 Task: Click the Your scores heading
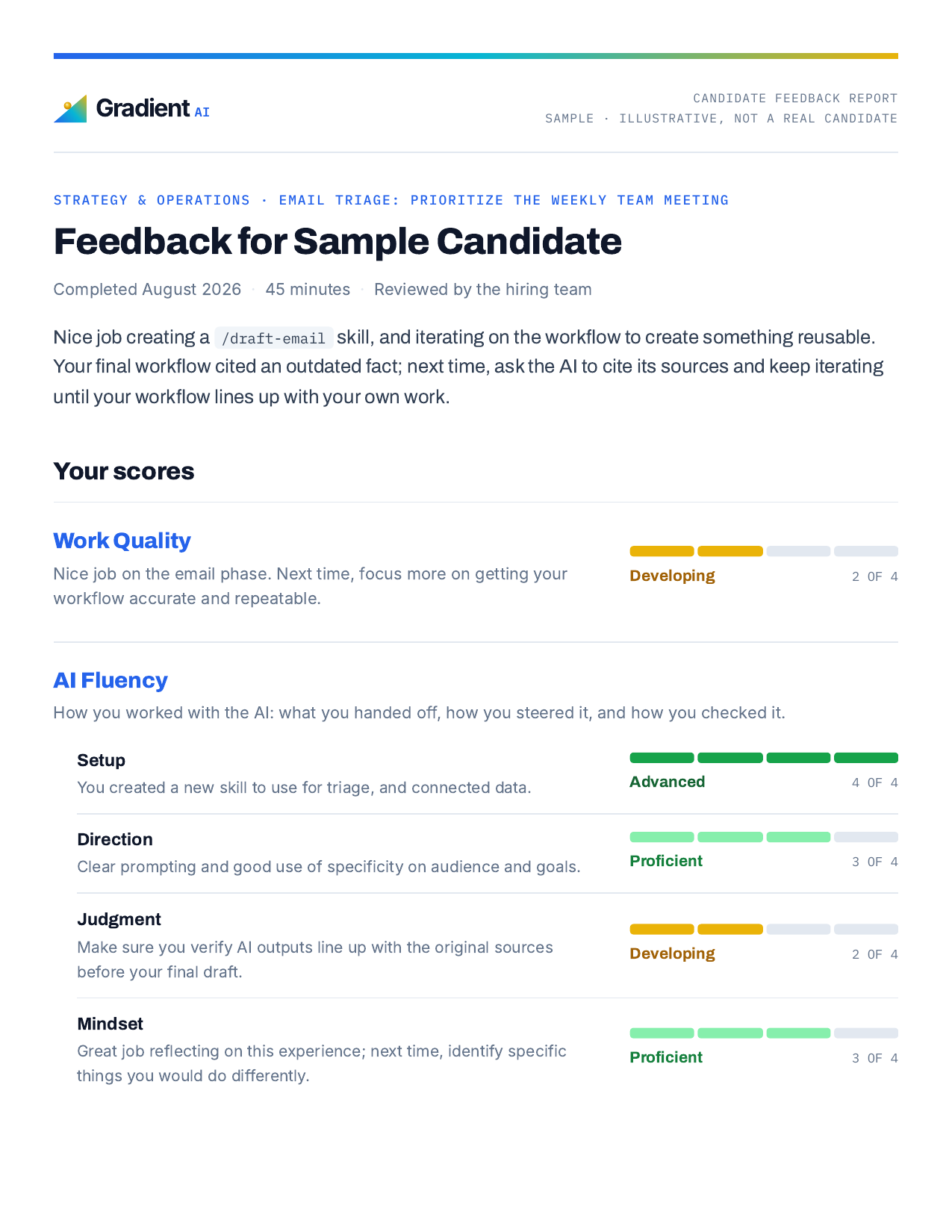pyautogui.click(x=124, y=471)
